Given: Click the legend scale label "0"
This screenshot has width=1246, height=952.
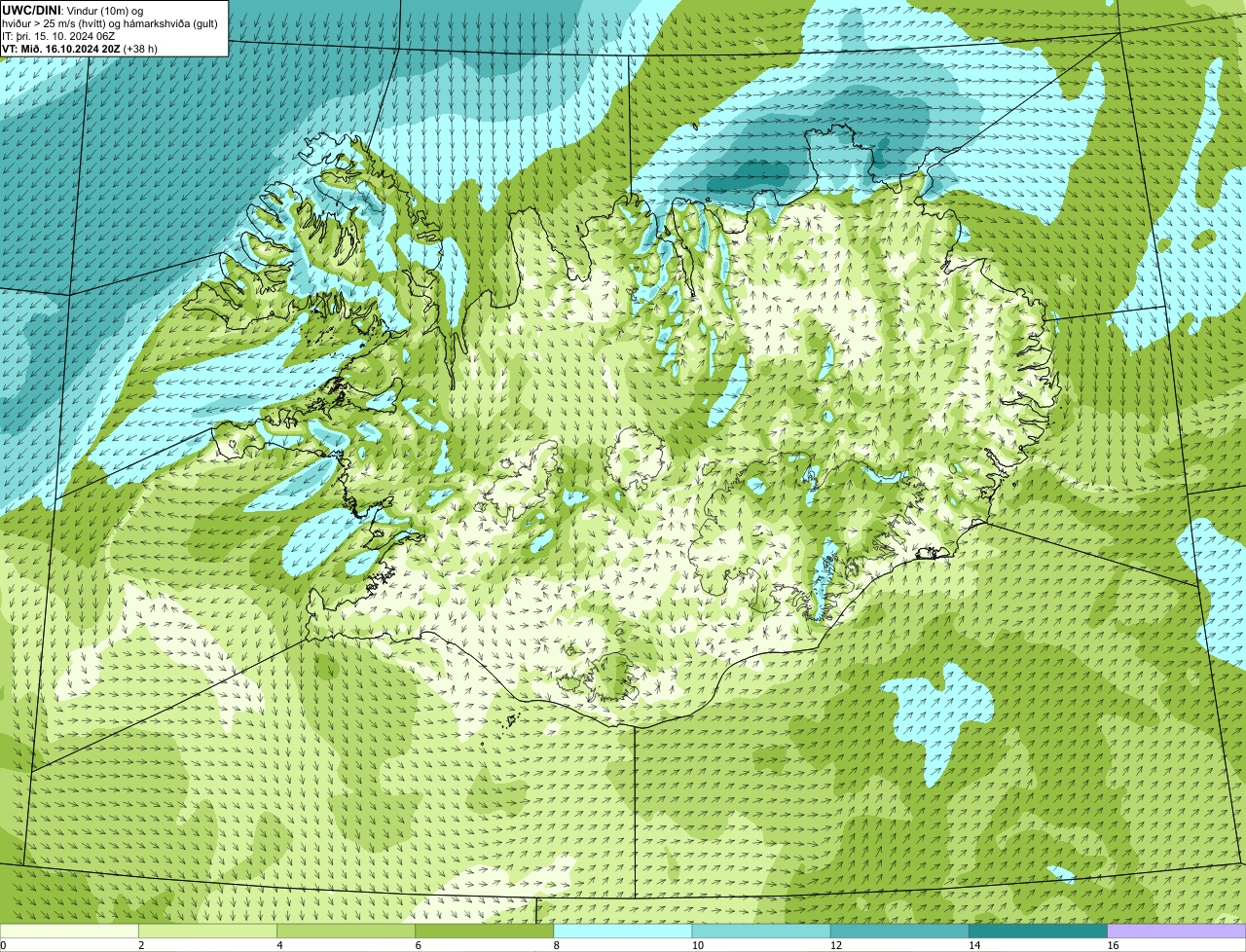Looking at the screenshot, I should point(3,945).
